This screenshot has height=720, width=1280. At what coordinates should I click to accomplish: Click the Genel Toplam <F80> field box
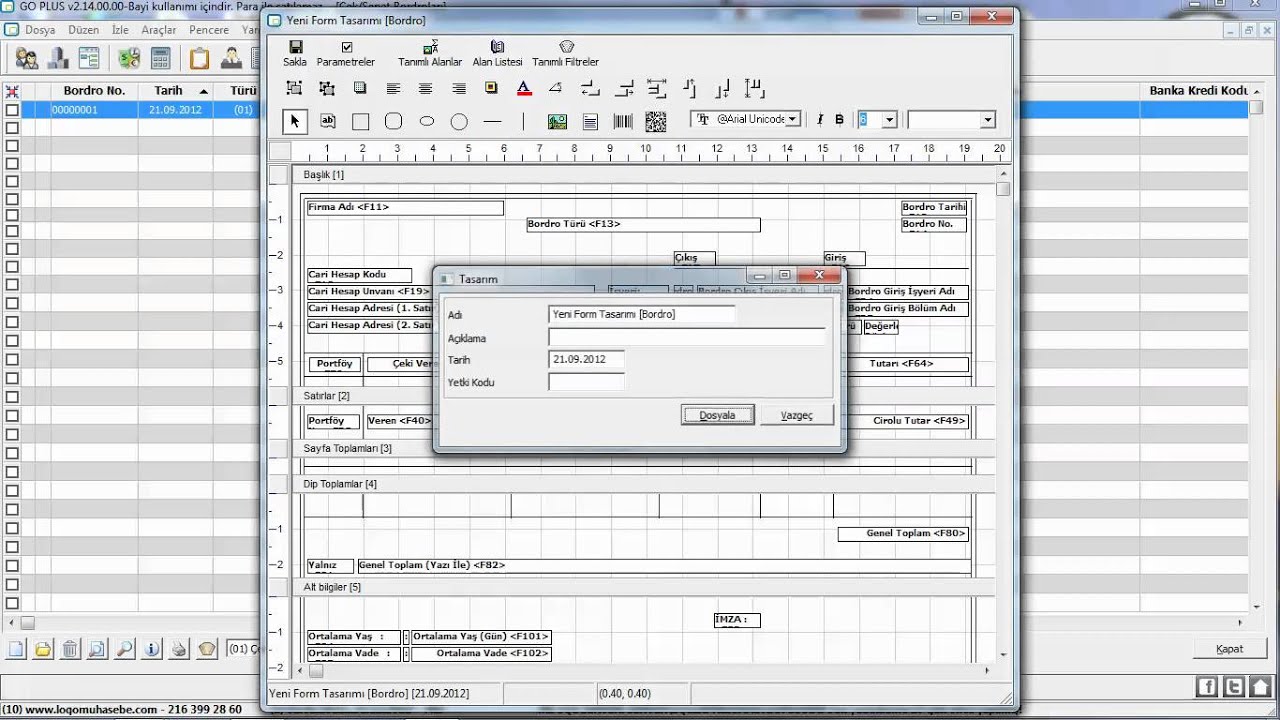pos(904,534)
